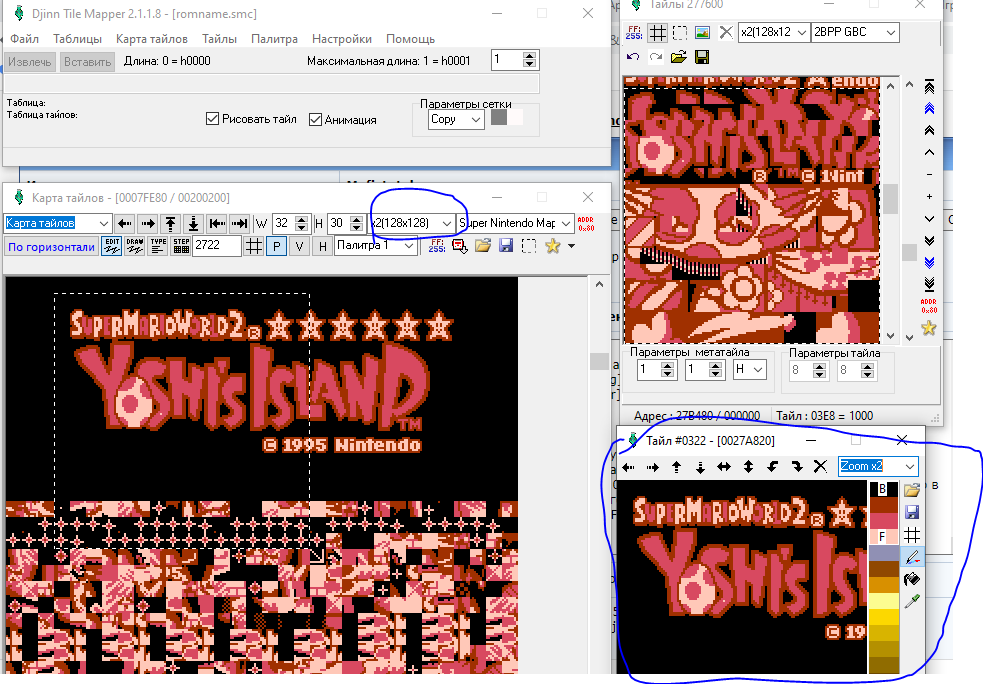This screenshot has width=983, height=684.
Task: Open the Палитра menu
Action: 274,39
